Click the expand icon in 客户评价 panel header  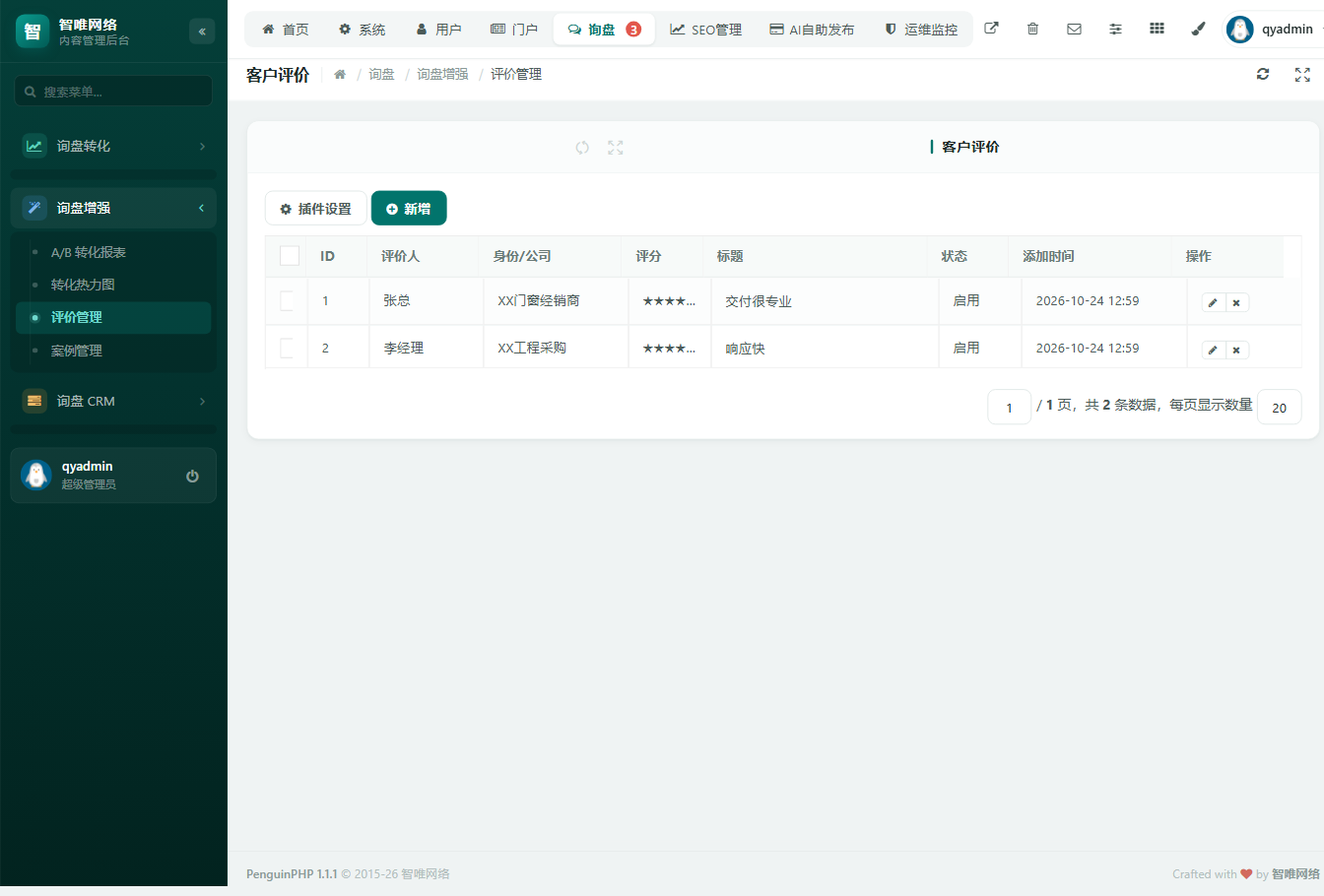click(616, 147)
